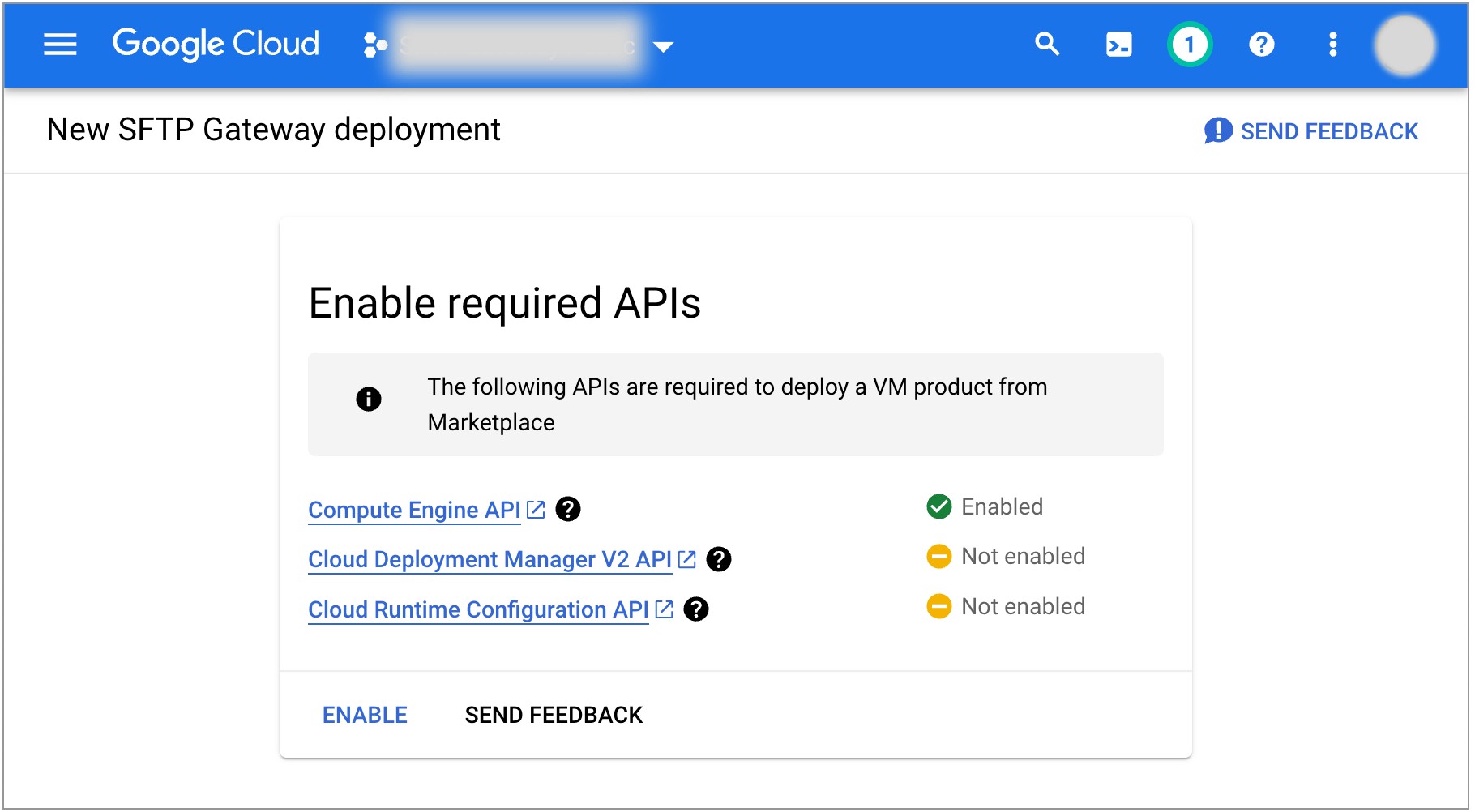Click the required APIs notice message text
This screenshot has height=812, width=1475.
click(x=737, y=404)
